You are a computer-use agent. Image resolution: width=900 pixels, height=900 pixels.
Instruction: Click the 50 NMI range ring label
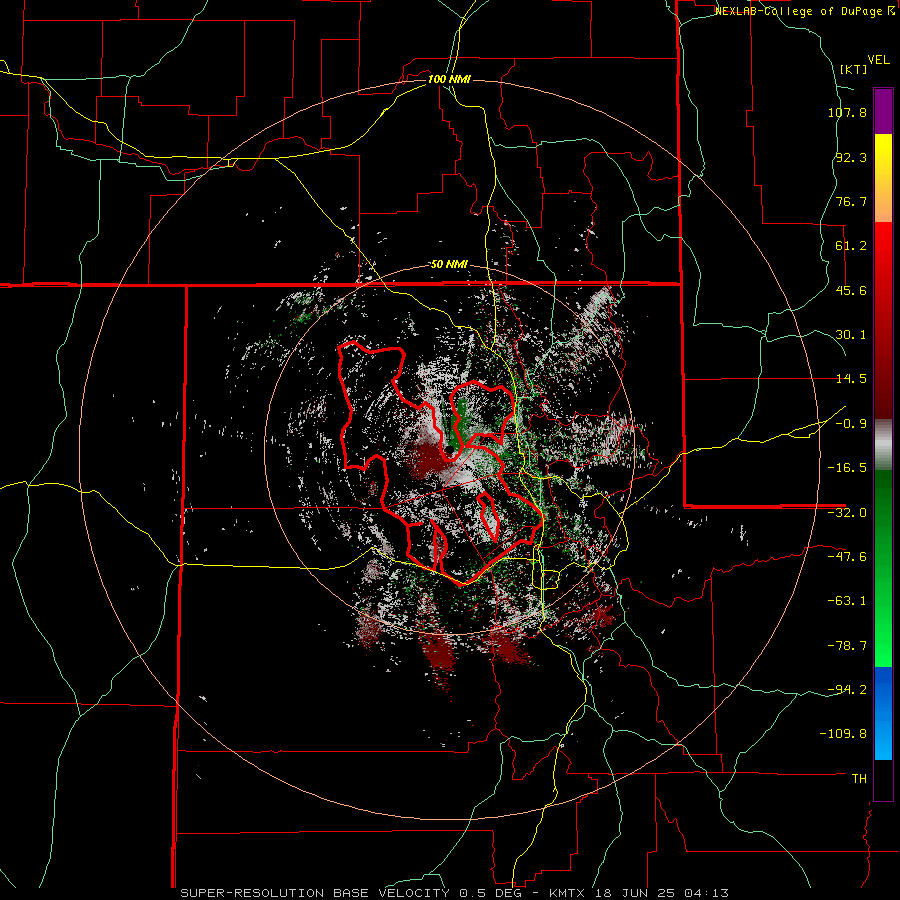click(x=449, y=265)
